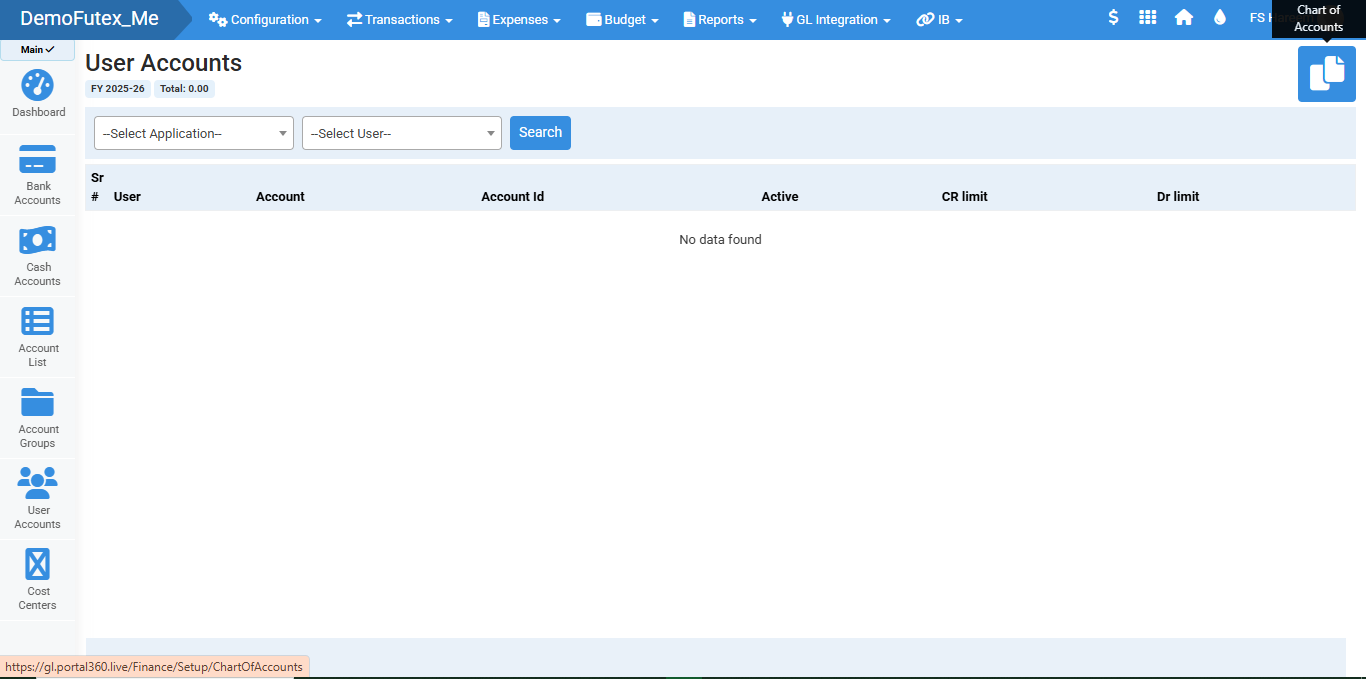Open Account Groups folder icon
This screenshot has height=679, width=1366.
click(x=38, y=403)
